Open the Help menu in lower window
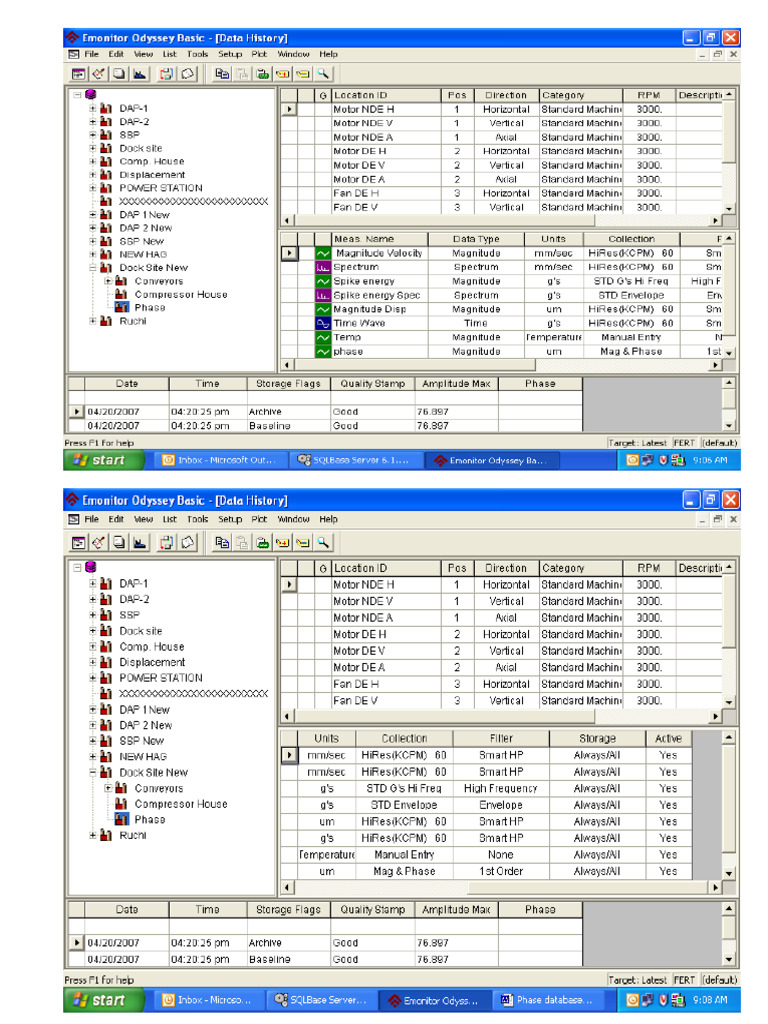 click(328, 519)
